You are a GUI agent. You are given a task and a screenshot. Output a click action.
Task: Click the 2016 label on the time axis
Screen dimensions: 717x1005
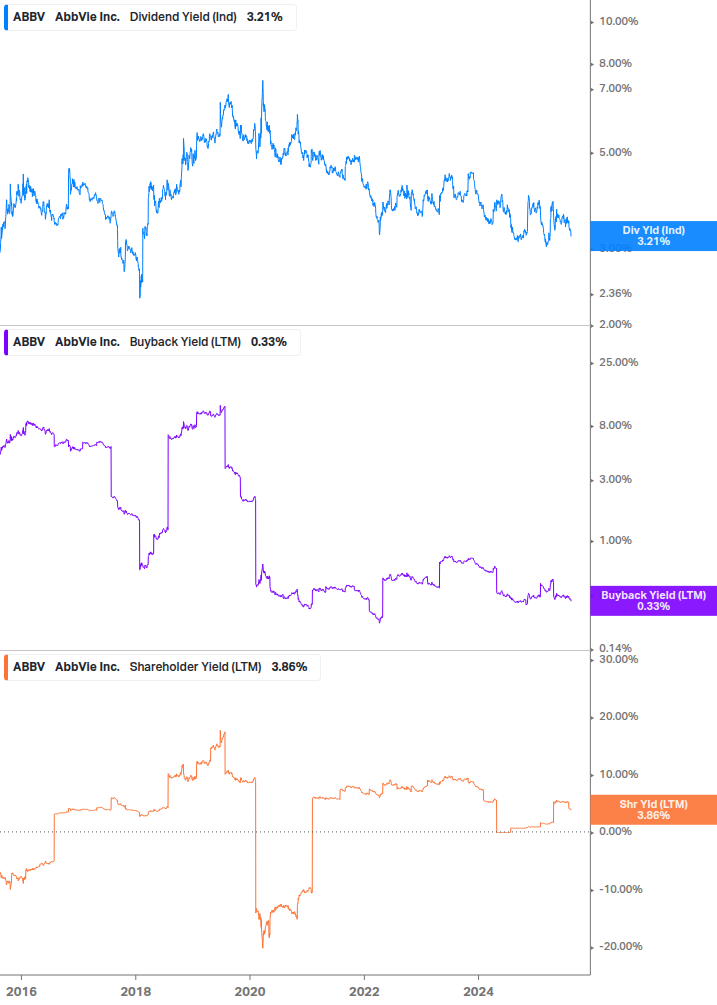click(22, 992)
